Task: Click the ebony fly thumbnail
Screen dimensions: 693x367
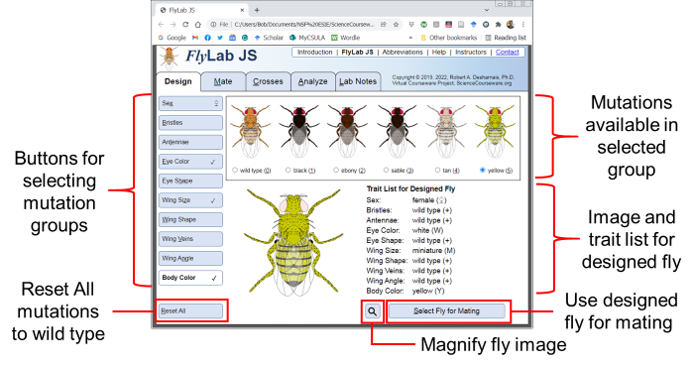Action: (x=347, y=131)
